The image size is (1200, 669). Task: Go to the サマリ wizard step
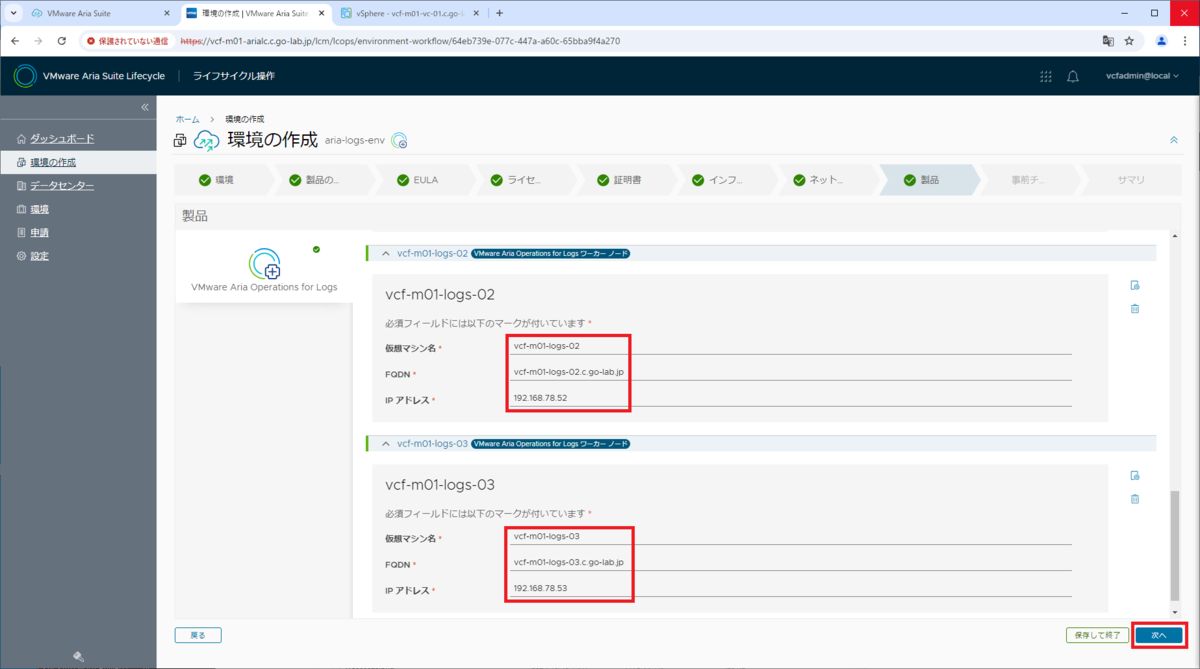(x=1131, y=181)
